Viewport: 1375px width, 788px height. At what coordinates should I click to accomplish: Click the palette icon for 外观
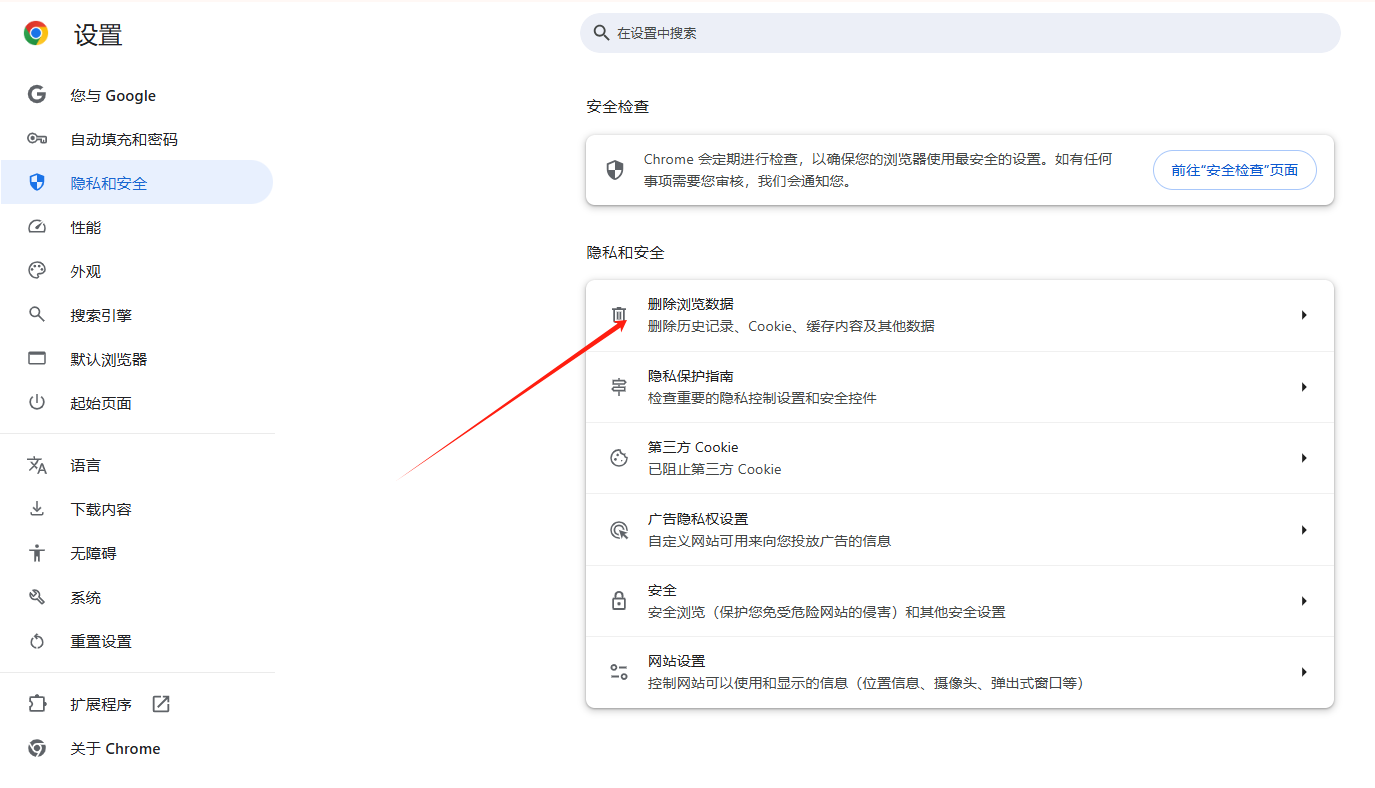pos(37,271)
